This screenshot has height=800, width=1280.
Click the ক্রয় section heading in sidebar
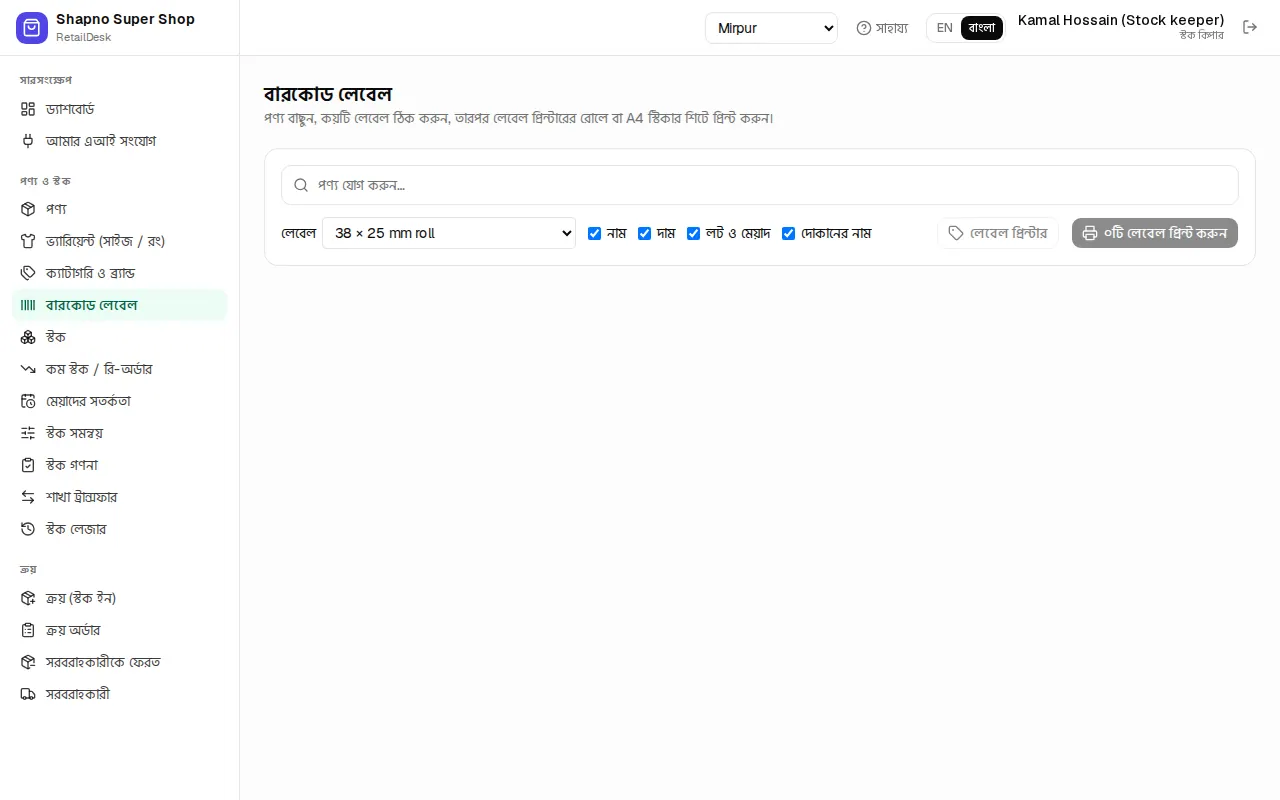[x=28, y=569]
